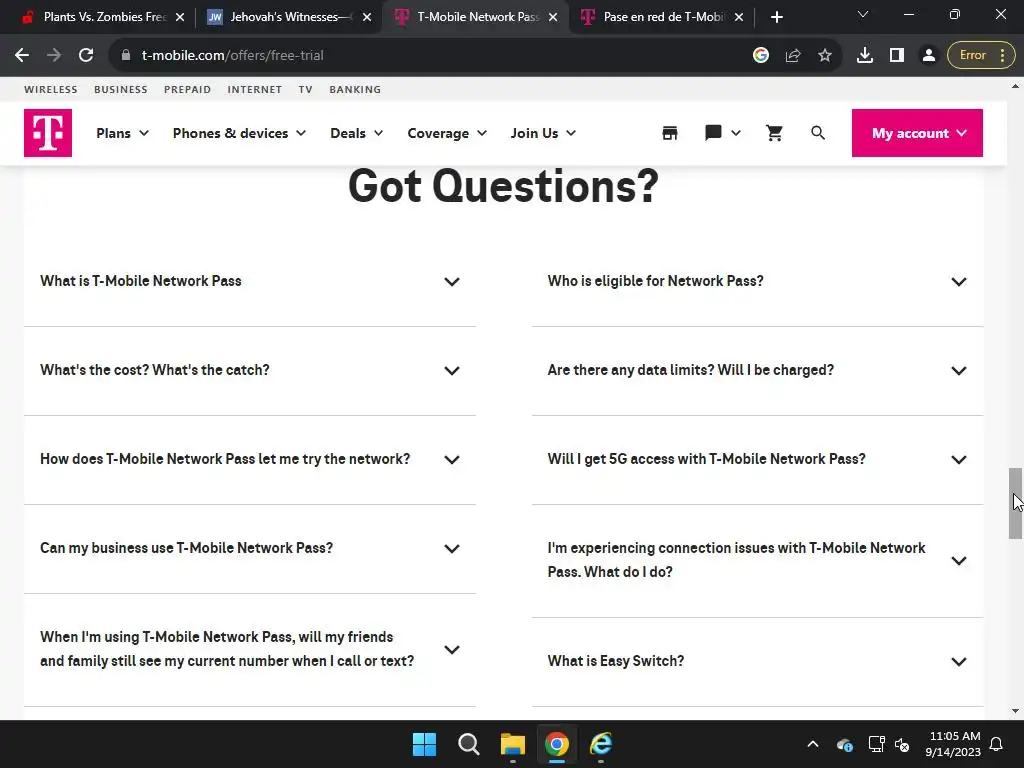Click the site search magnifier icon
Viewport: 1024px width, 768px height.
[818, 133]
